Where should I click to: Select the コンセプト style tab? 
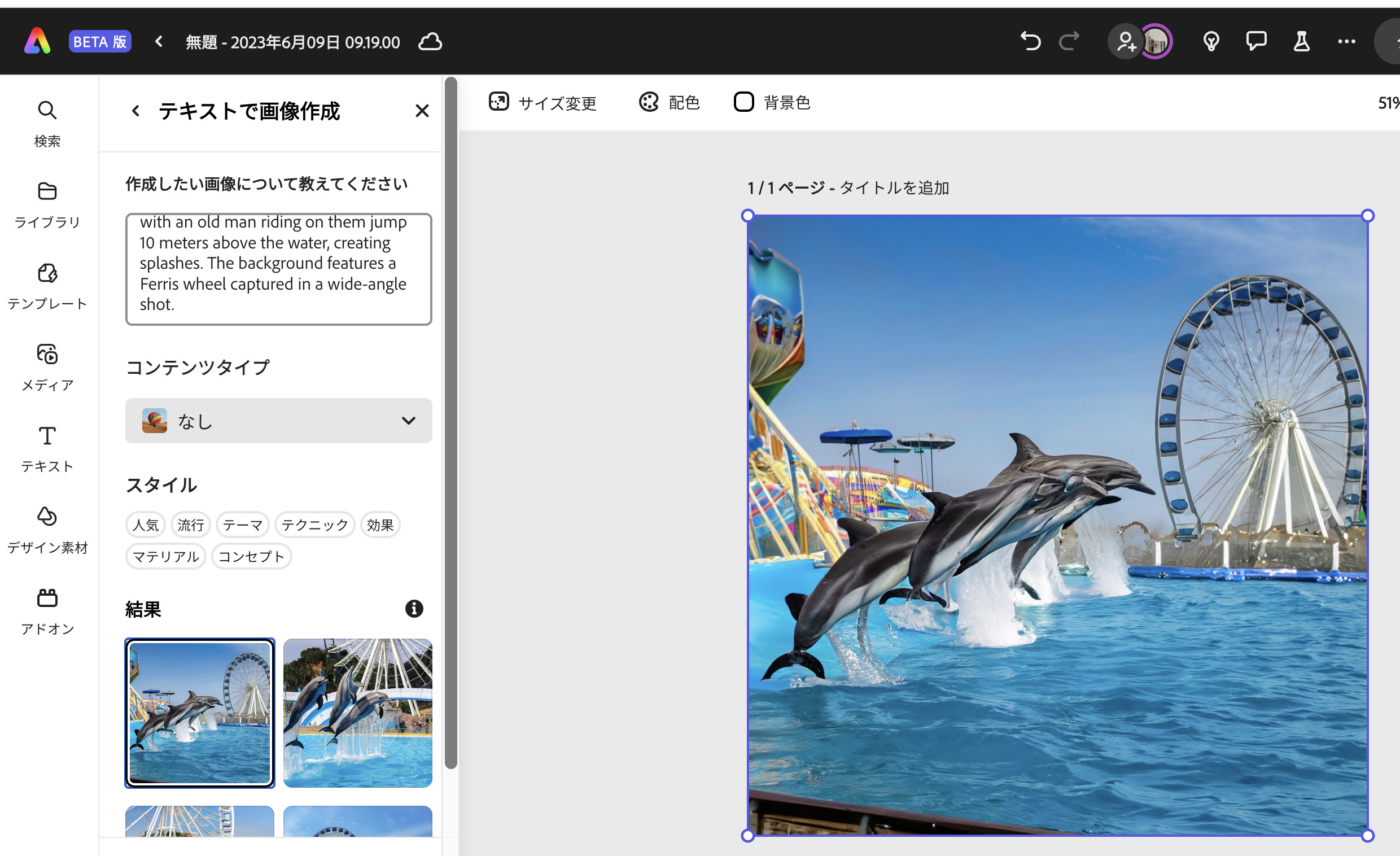tap(251, 556)
